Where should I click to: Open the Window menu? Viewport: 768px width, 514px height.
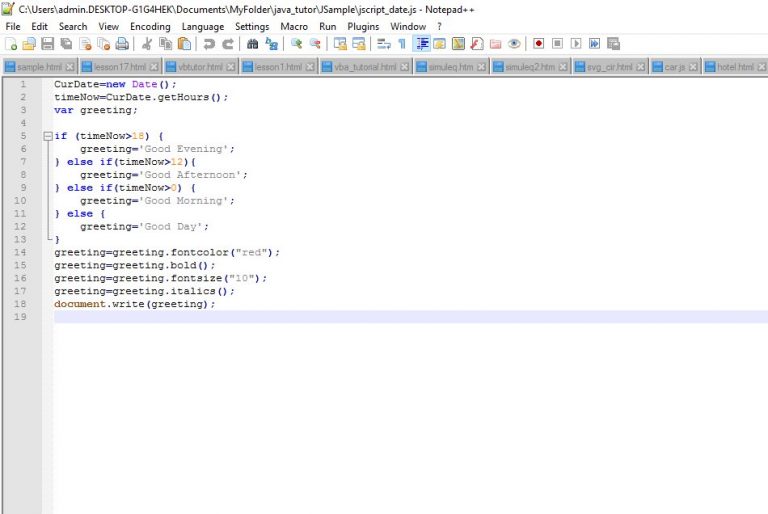pos(408,26)
